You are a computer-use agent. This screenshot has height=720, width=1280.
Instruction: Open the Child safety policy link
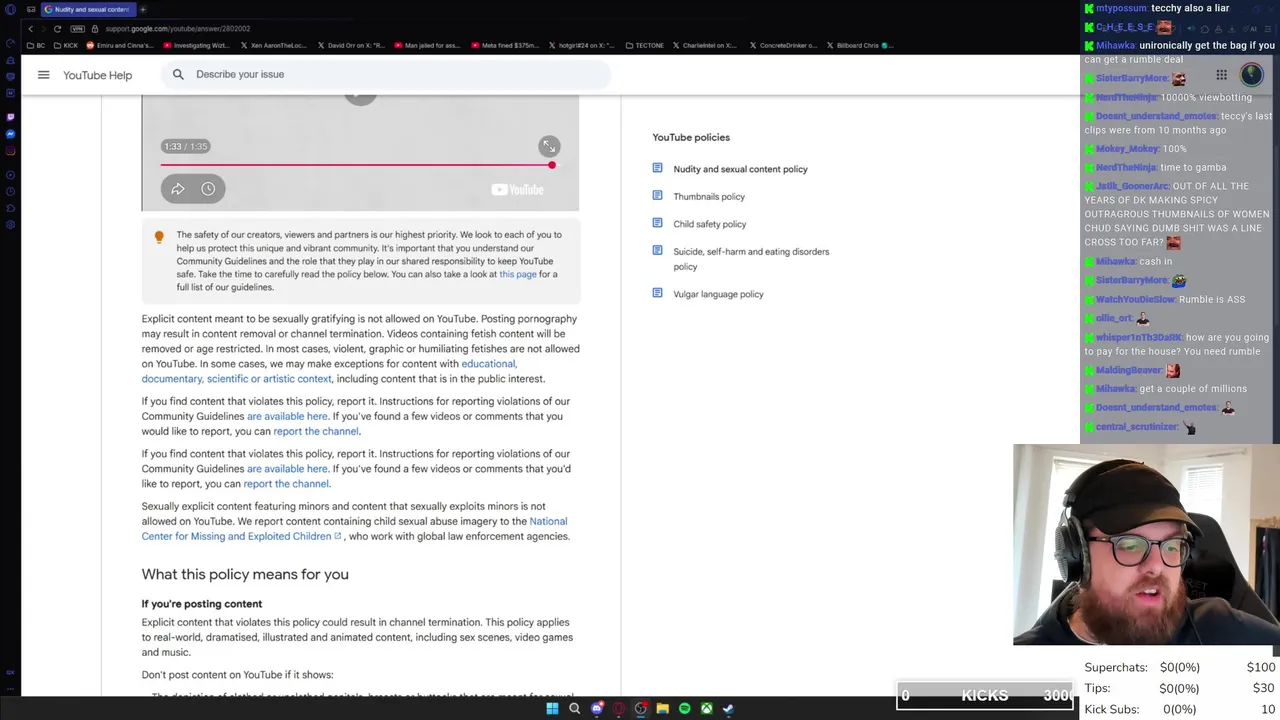point(709,224)
